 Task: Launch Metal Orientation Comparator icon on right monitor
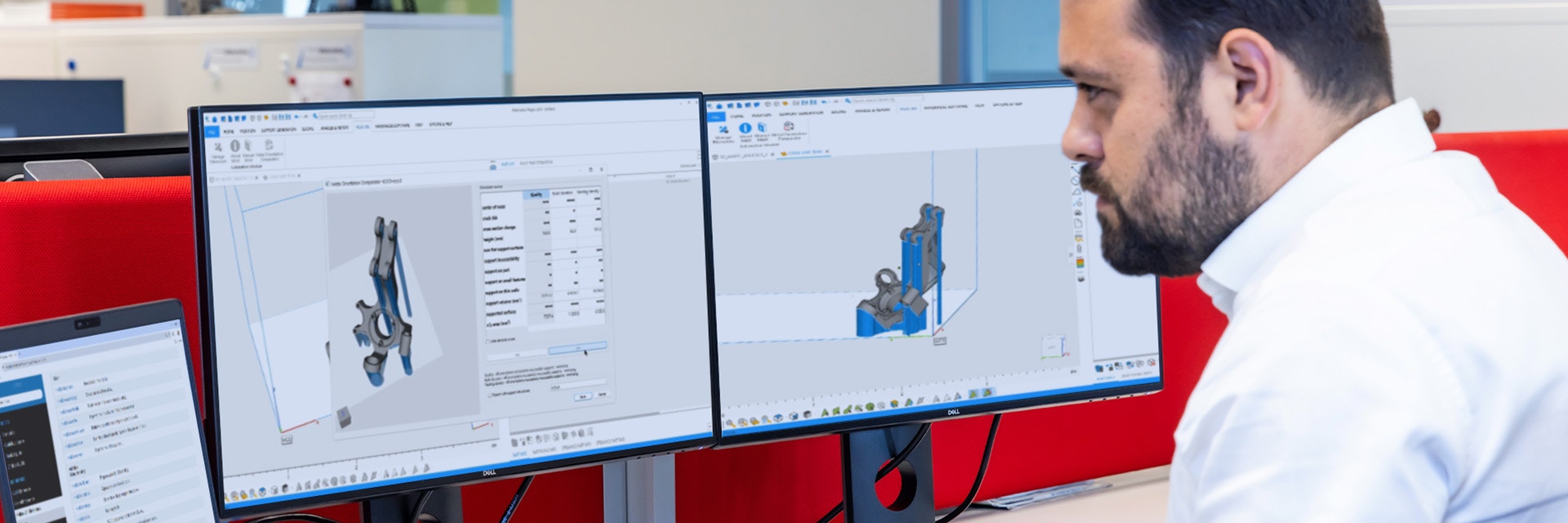click(789, 127)
